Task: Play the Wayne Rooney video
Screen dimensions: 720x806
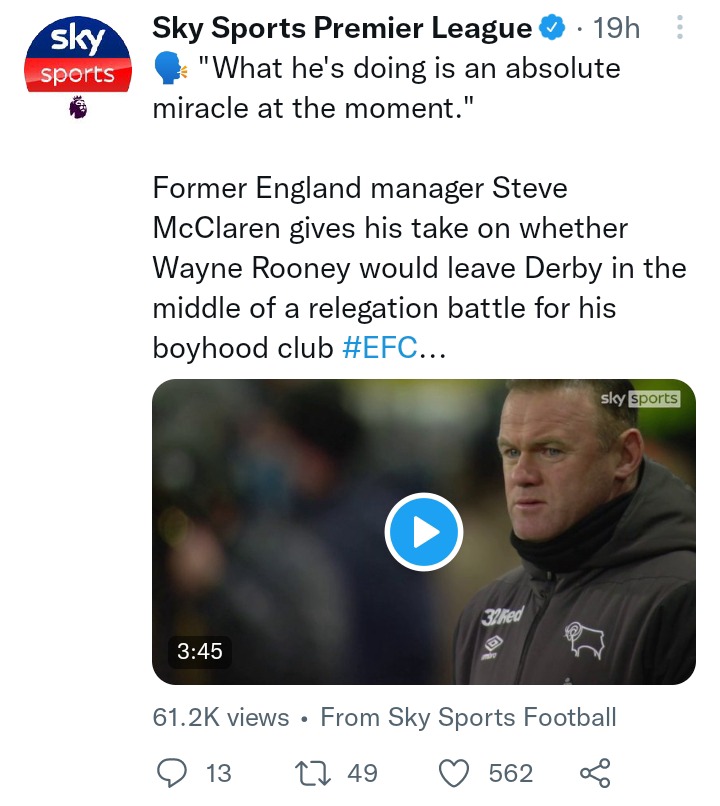Action: coord(424,532)
